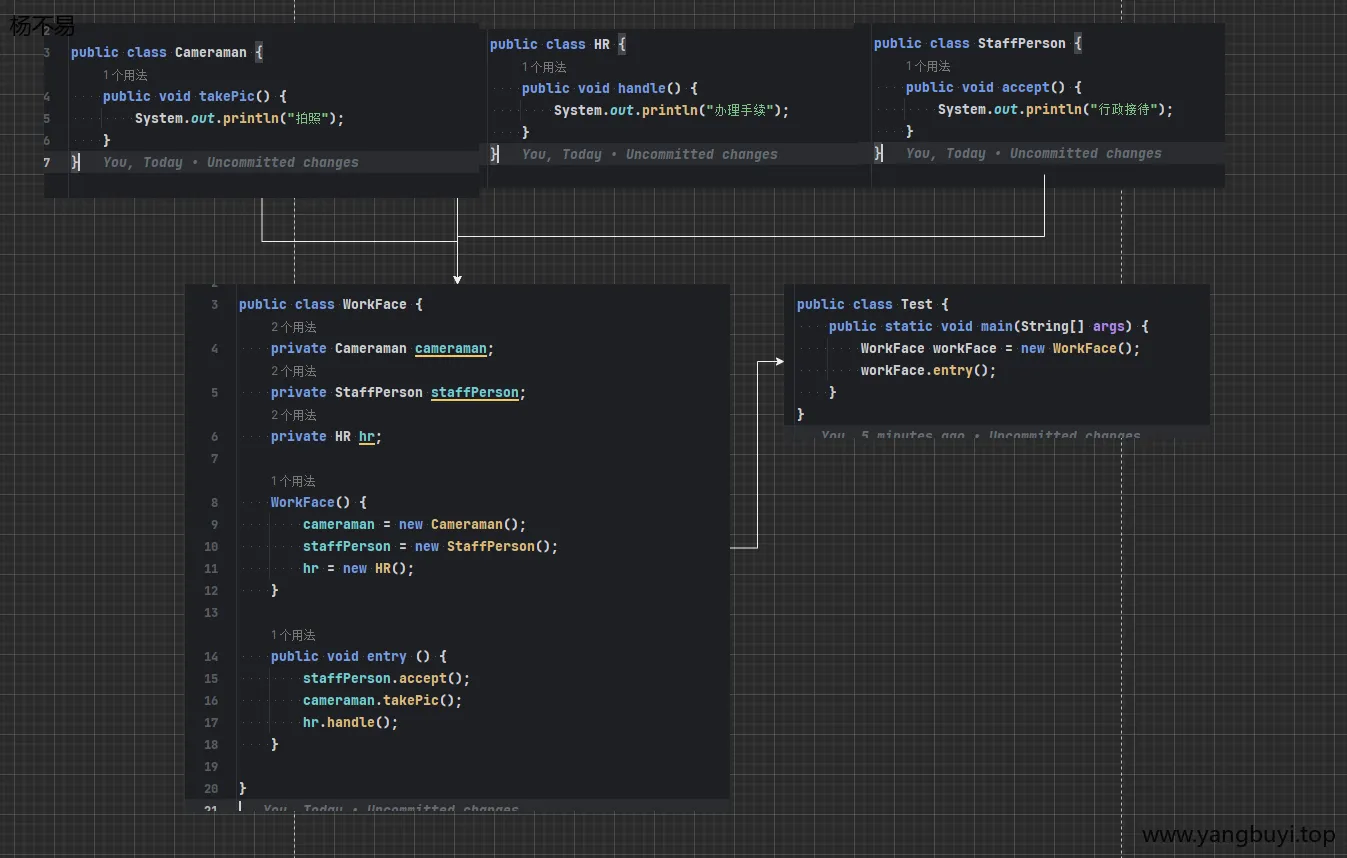
Task: Click the 'public class StaffPerson {' declaration
Action: click(x=977, y=43)
